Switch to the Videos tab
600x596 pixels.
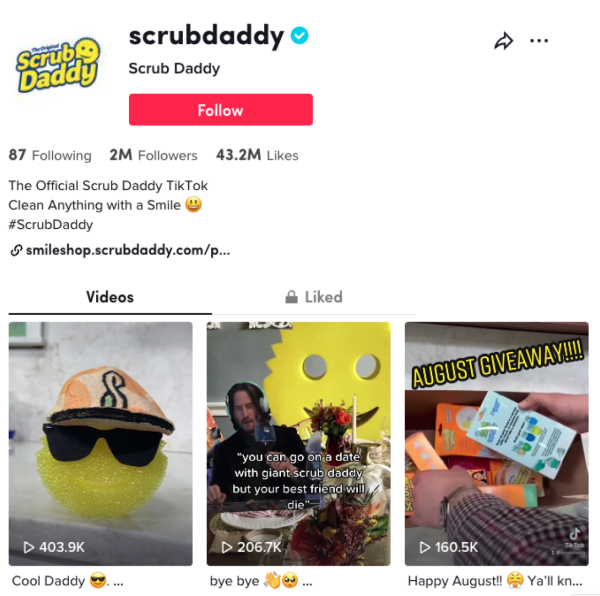click(x=110, y=297)
